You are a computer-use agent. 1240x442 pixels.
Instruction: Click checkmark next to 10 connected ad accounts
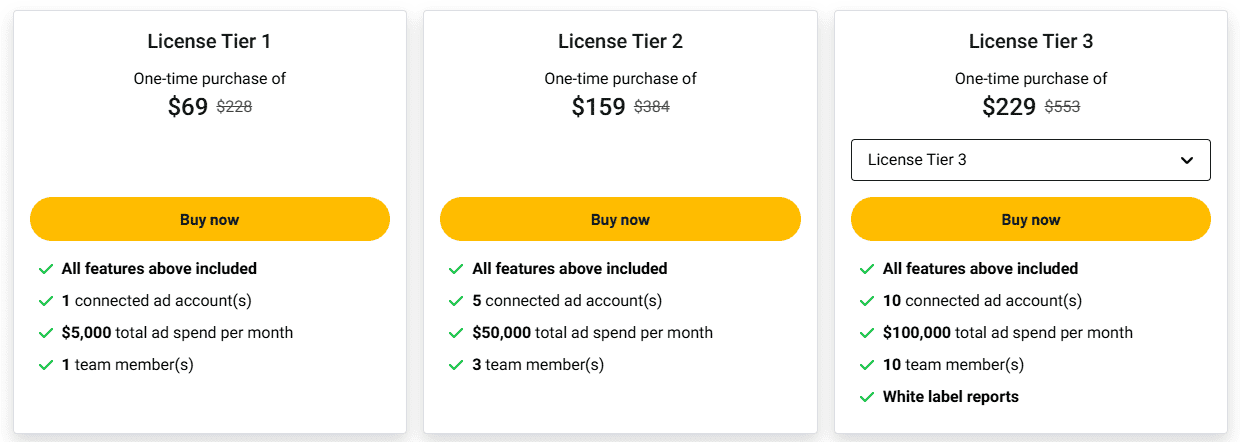867,301
